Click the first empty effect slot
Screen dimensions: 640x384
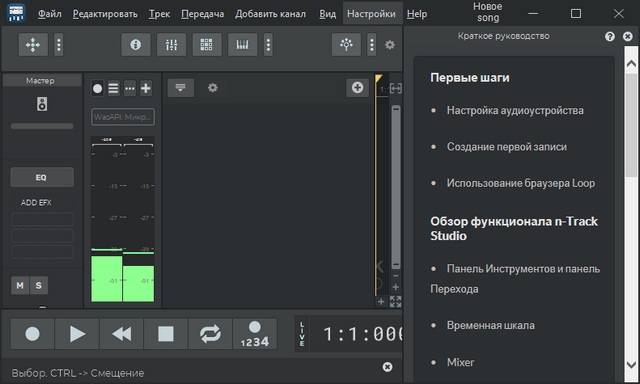click(42, 220)
